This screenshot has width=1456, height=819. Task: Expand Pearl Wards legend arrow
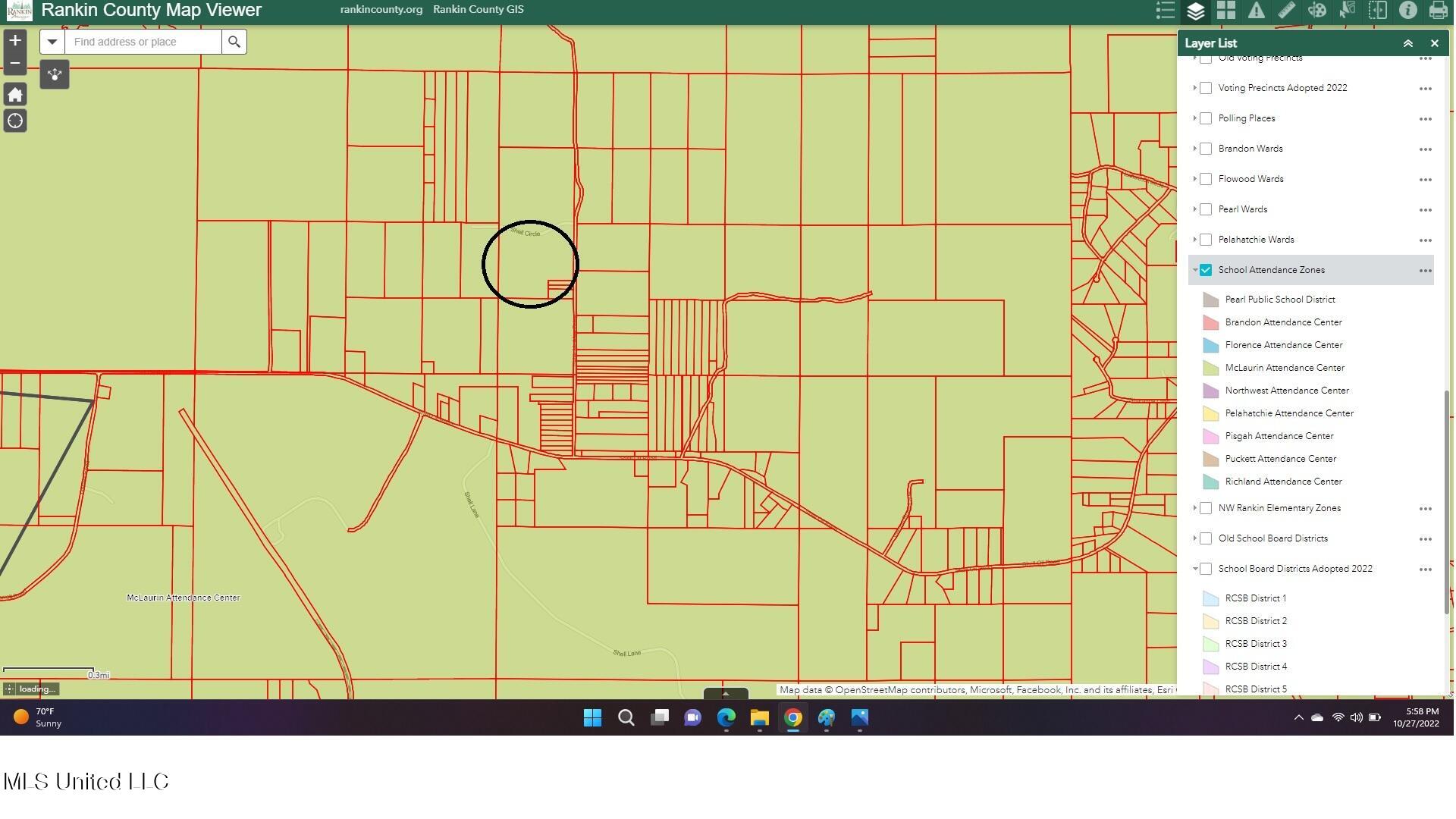(1194, 209)
